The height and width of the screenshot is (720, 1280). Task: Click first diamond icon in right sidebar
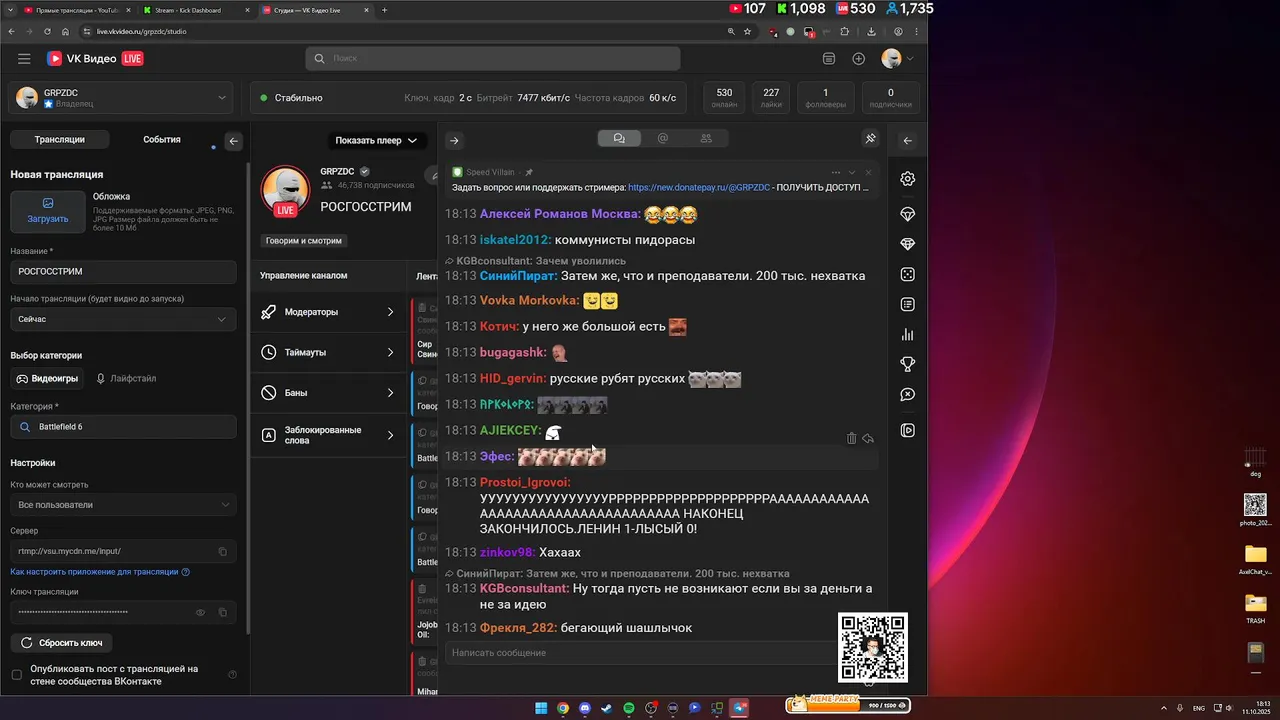click(x=908, y=215)
